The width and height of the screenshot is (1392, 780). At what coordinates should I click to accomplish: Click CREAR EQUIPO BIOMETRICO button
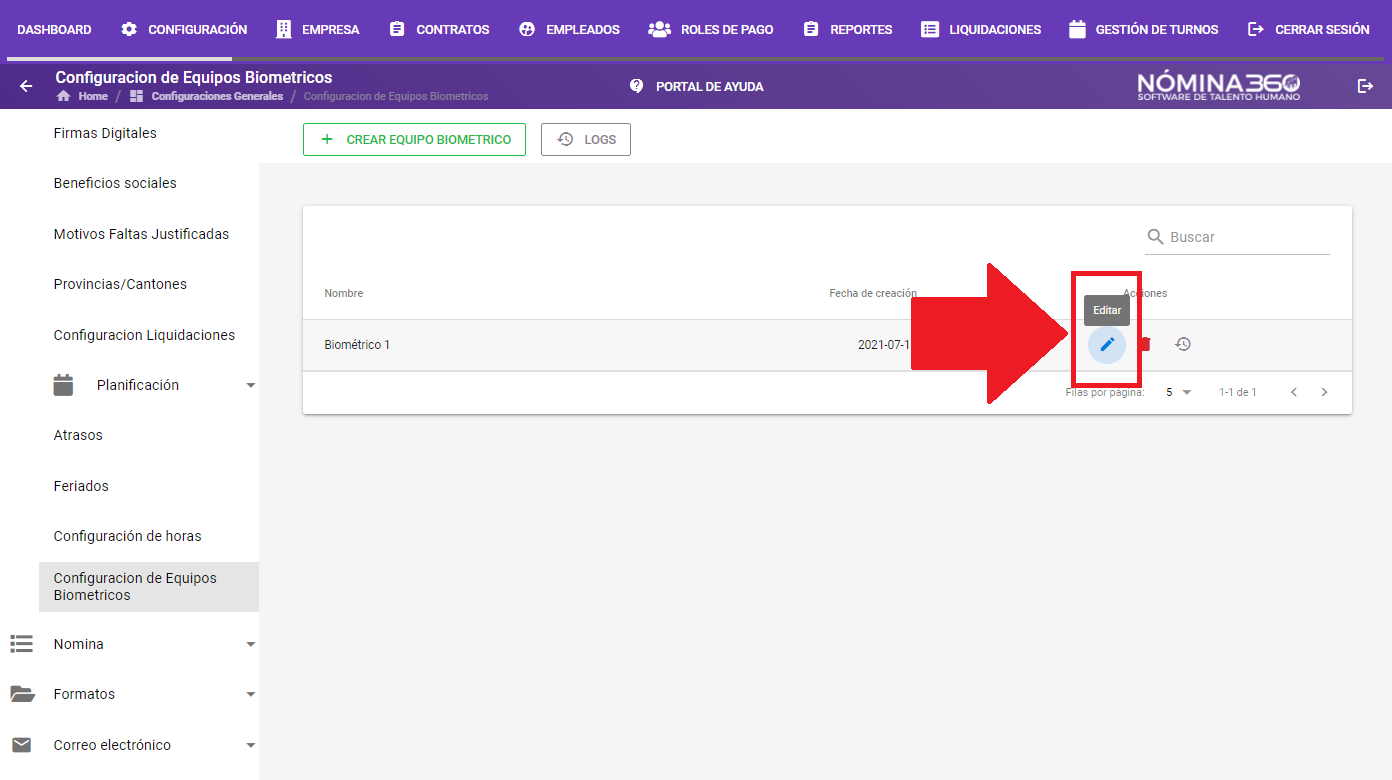click(x=414, y=140)
